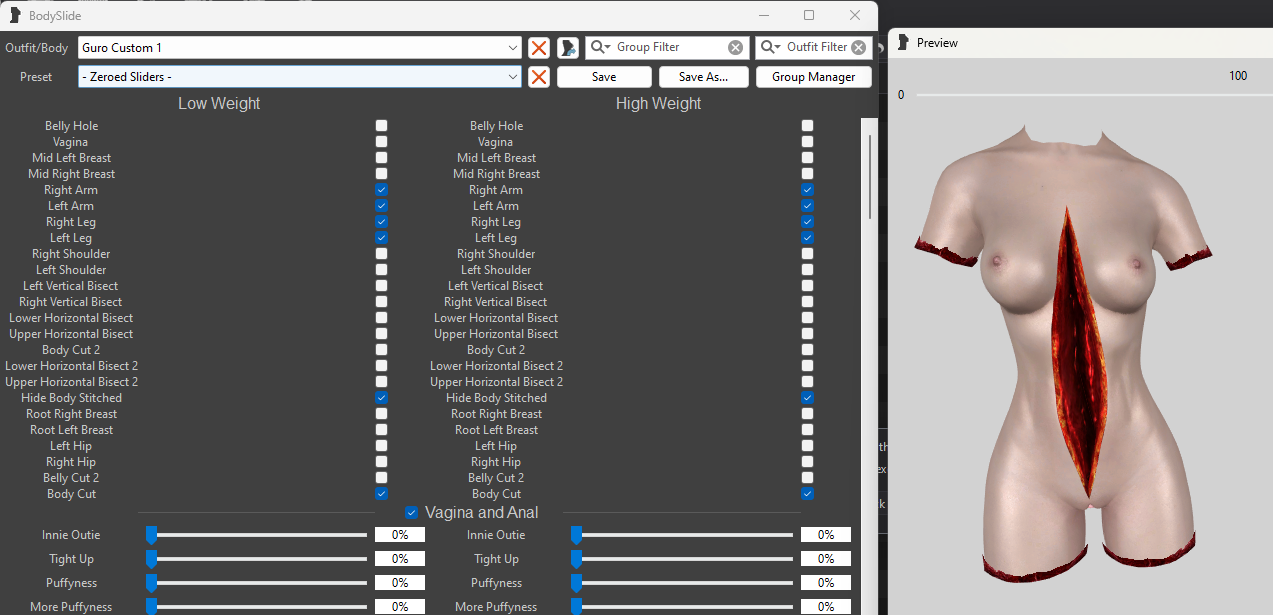This screenshot has height=615, width=1273.
Task: Click the Preview window logo icon
Action: 903,42
